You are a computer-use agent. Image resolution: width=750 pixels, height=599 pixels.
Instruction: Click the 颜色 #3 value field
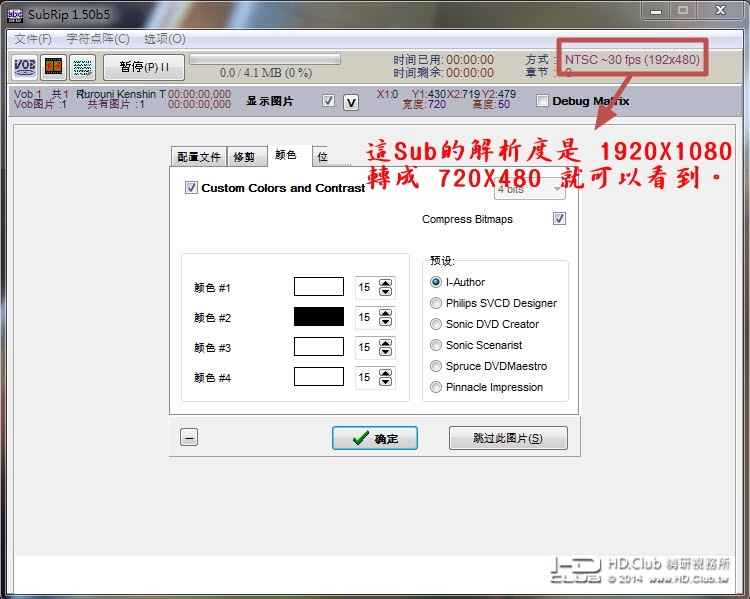[x=366, y=347]
